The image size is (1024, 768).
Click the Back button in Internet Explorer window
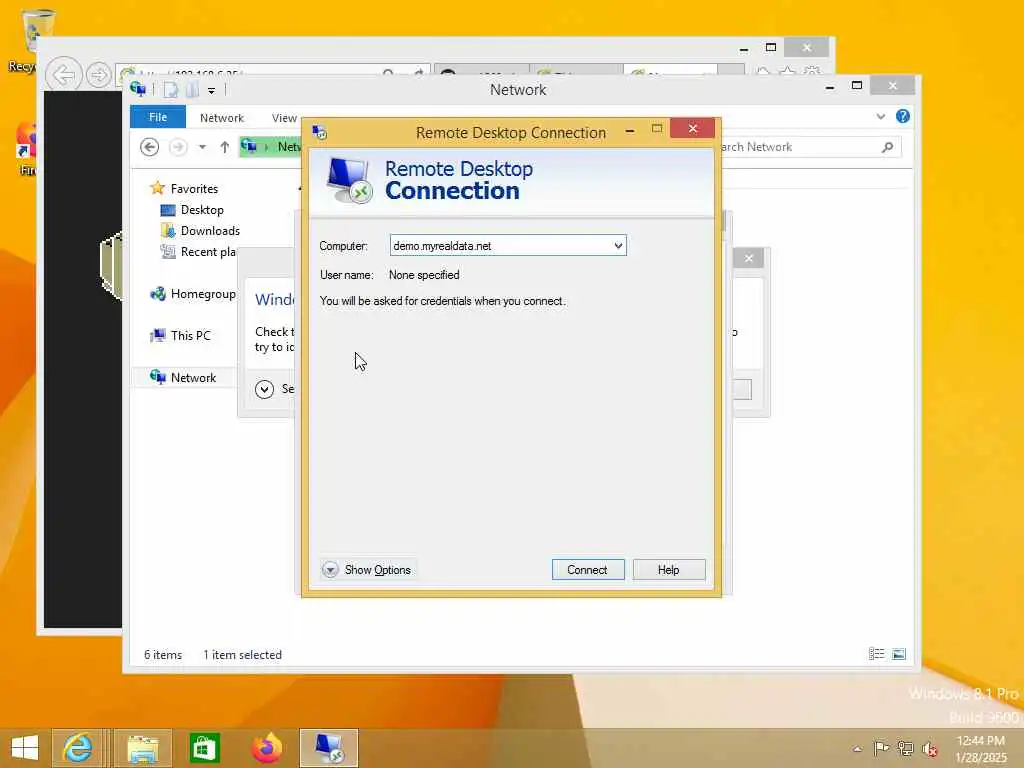64,74
